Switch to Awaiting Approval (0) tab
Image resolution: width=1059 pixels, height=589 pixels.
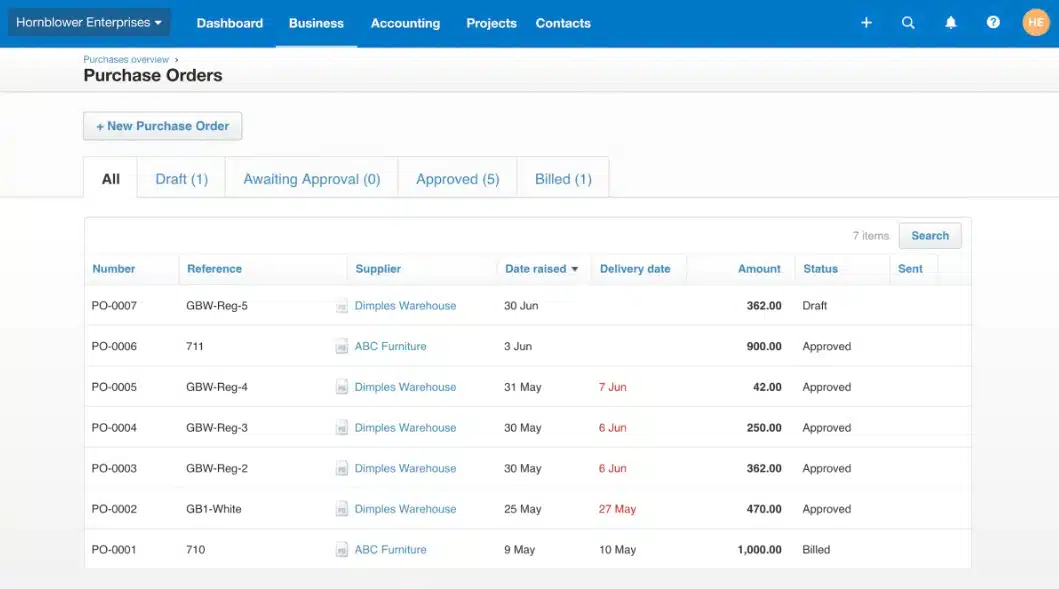tap(311, 178)
